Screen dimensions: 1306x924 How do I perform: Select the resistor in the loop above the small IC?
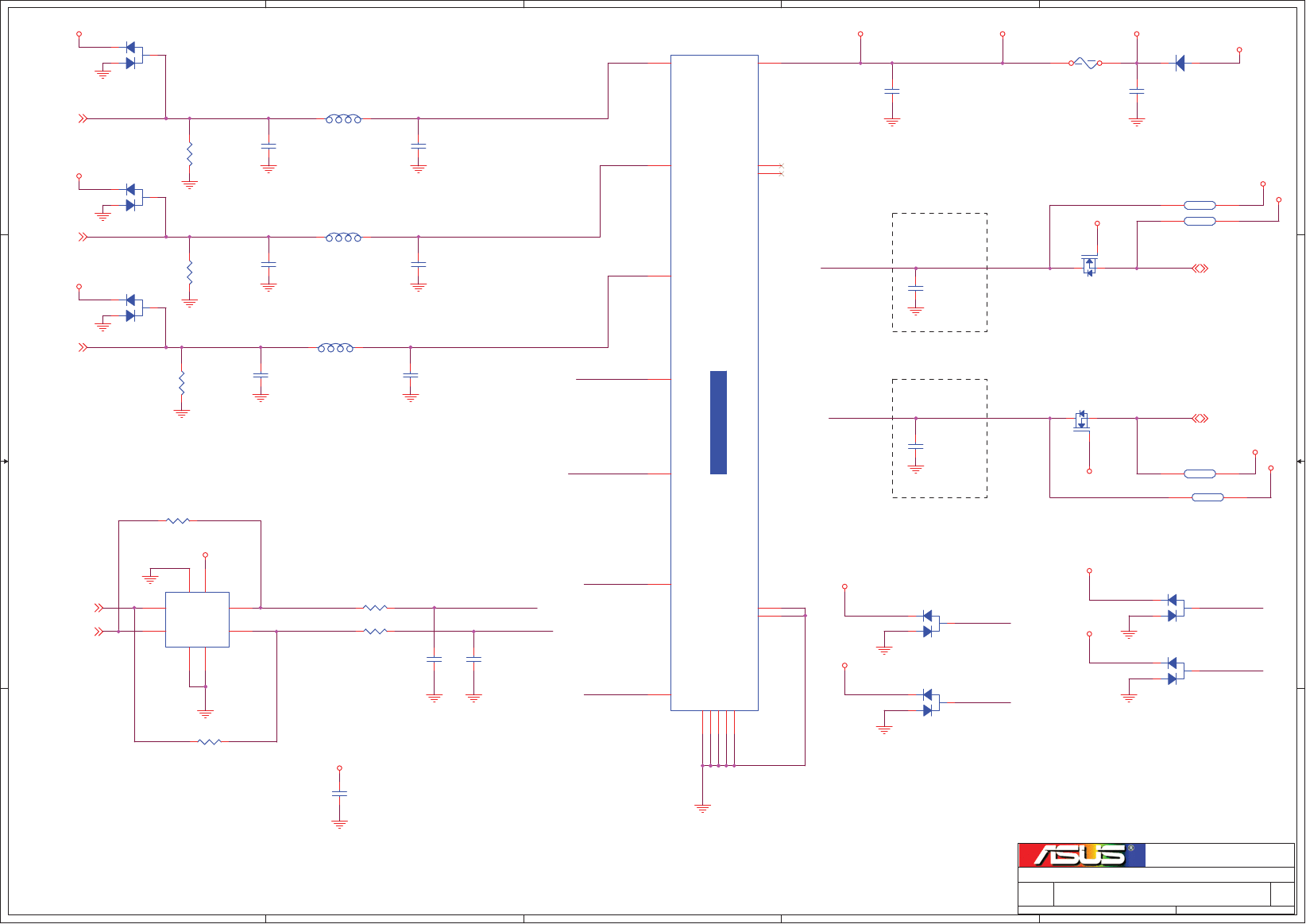tap(178, 521)
